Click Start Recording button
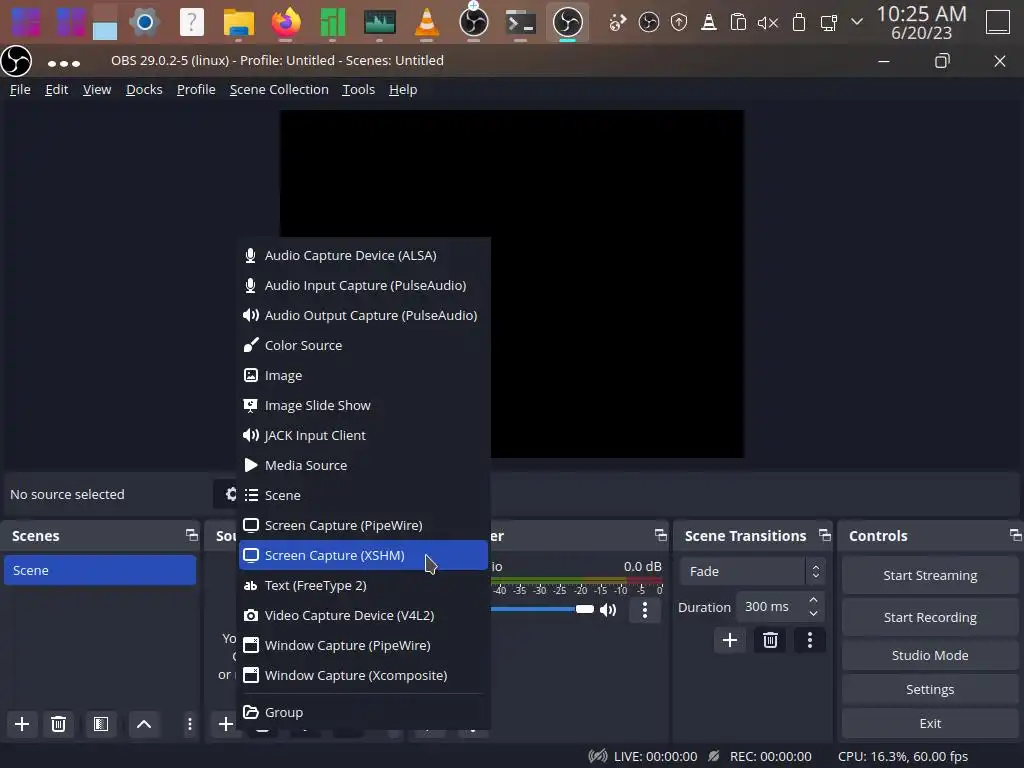 click(930, 617)
